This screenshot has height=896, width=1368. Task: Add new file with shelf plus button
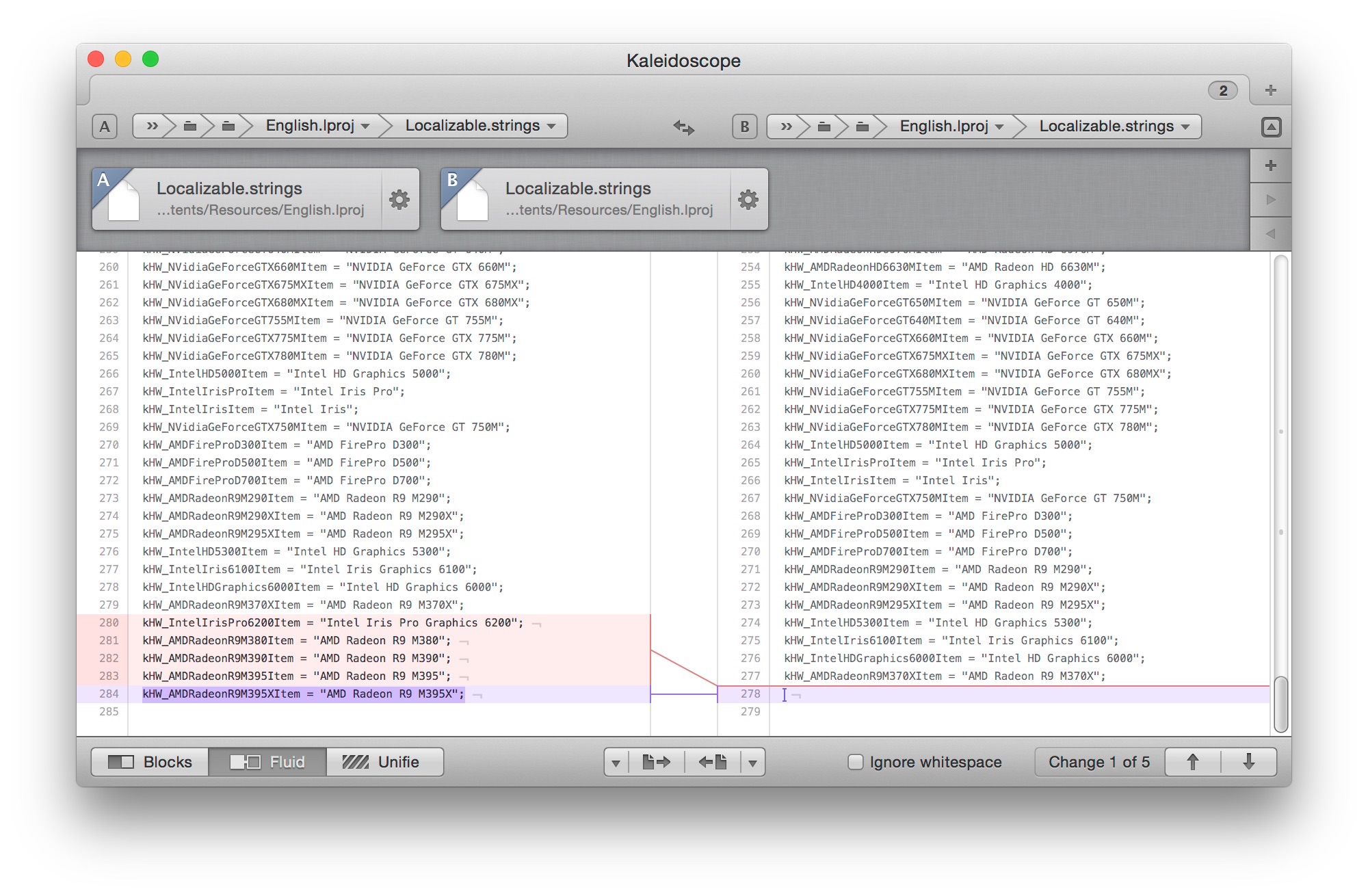pos(1271,166)
